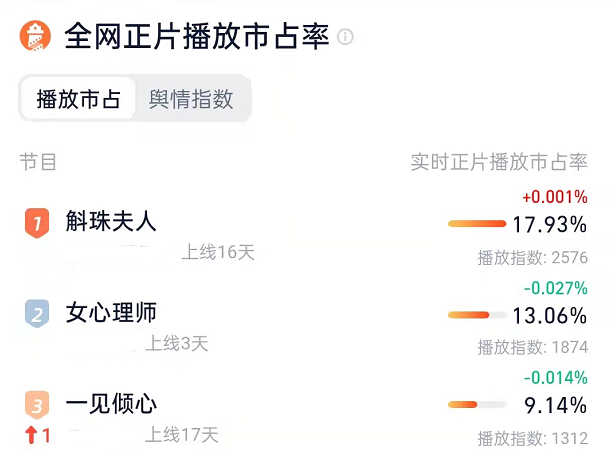Open the 女心理师 program entry

click(111, 313)
